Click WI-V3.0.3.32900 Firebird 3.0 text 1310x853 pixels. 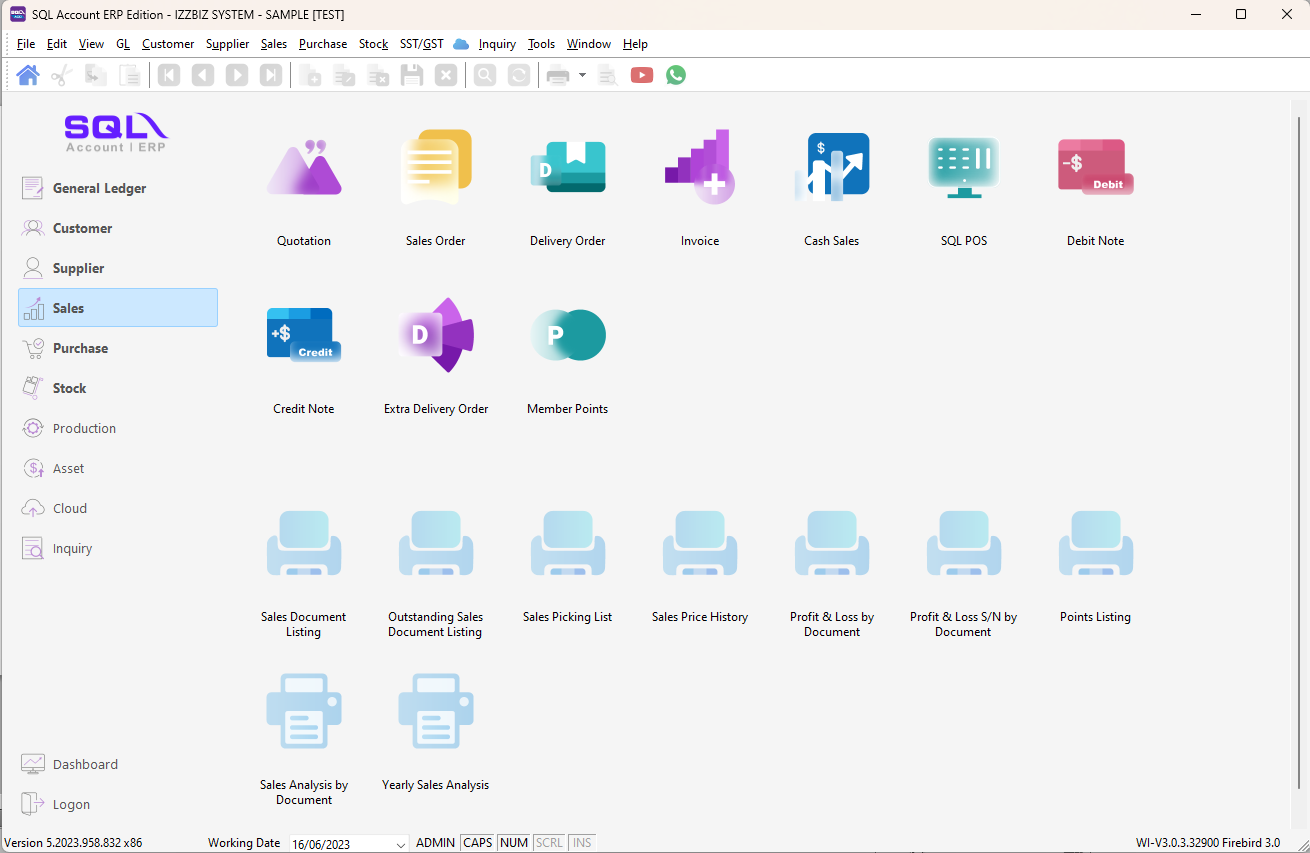(1208, 843)
